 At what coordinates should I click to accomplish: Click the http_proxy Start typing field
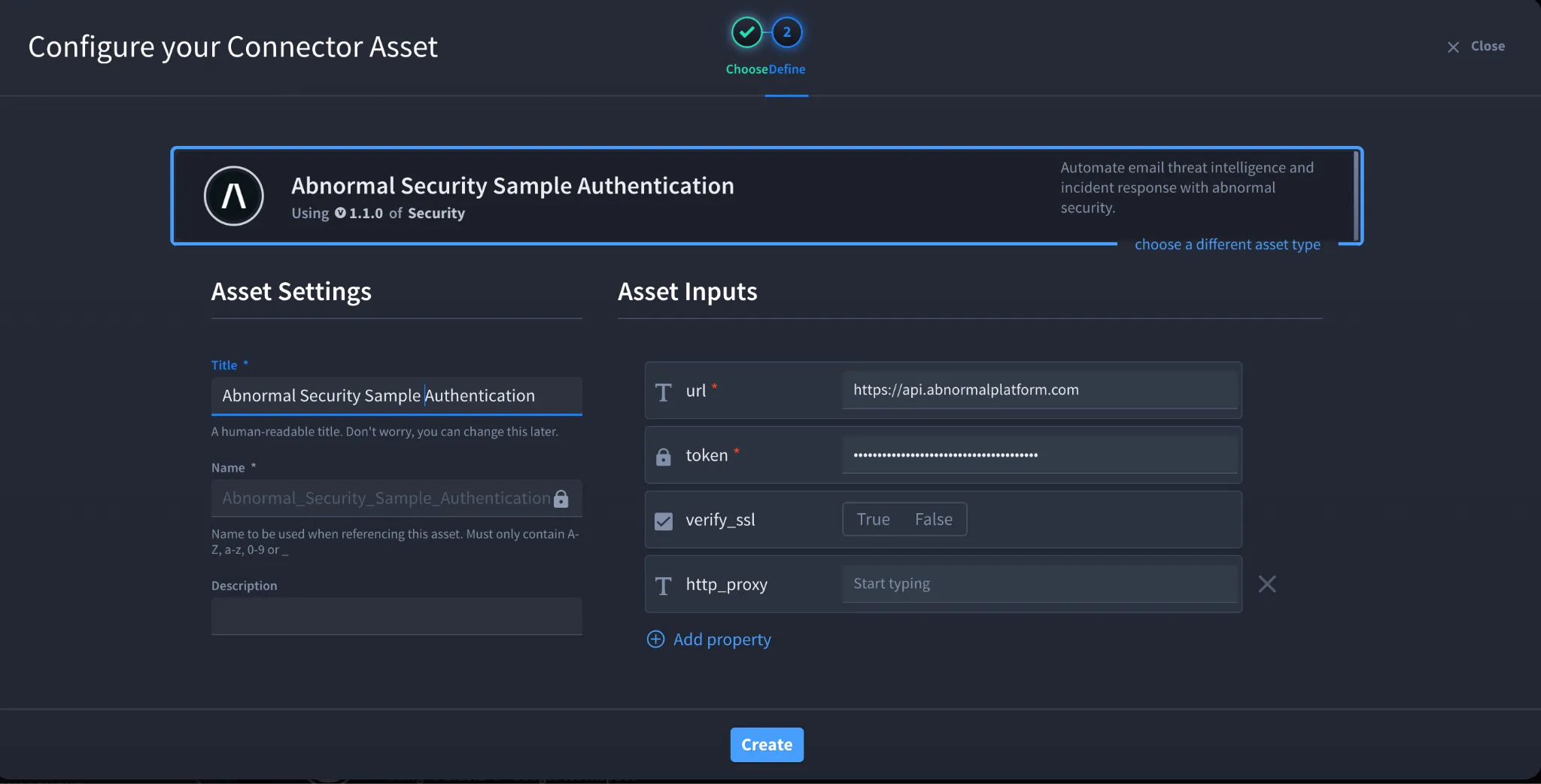pyautogui.click(x=1040, y=584)
